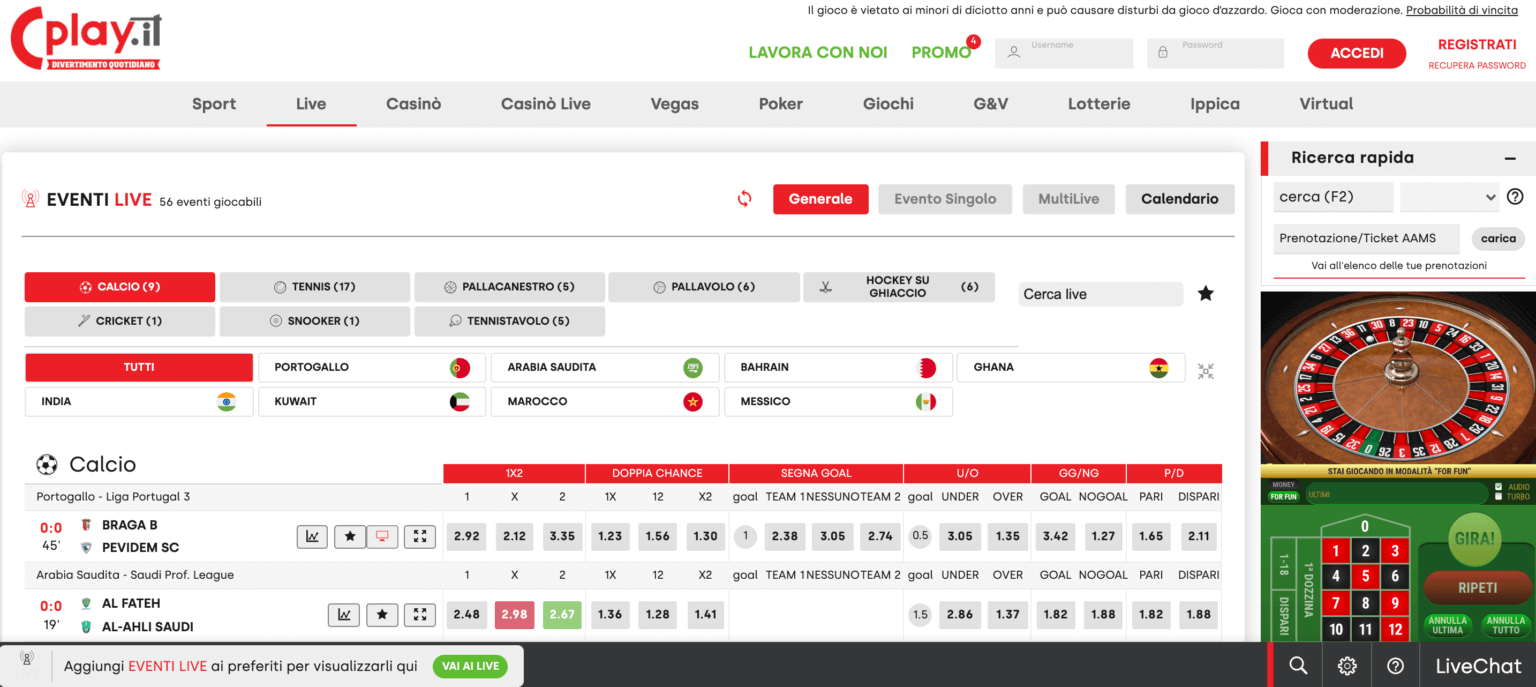Viewport: 1536px width, 687px height.
Task: Go to the Poker section
Action: (x=781, y=104)
